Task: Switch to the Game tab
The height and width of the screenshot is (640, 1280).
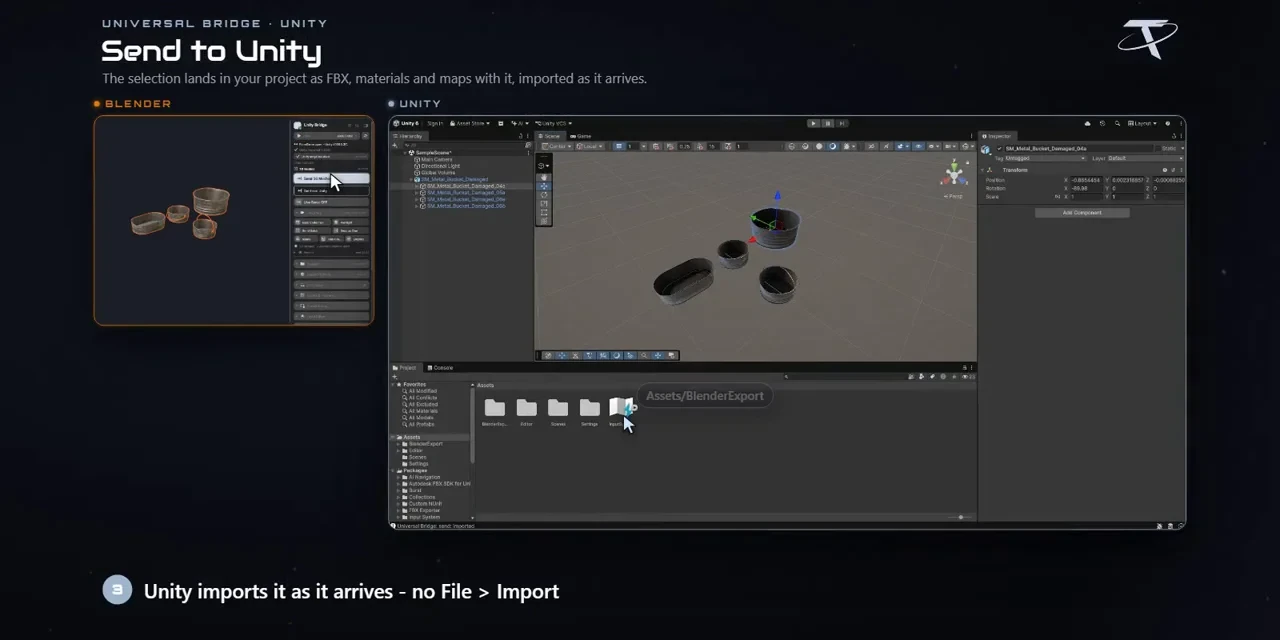Action: [x=581, y=136]
